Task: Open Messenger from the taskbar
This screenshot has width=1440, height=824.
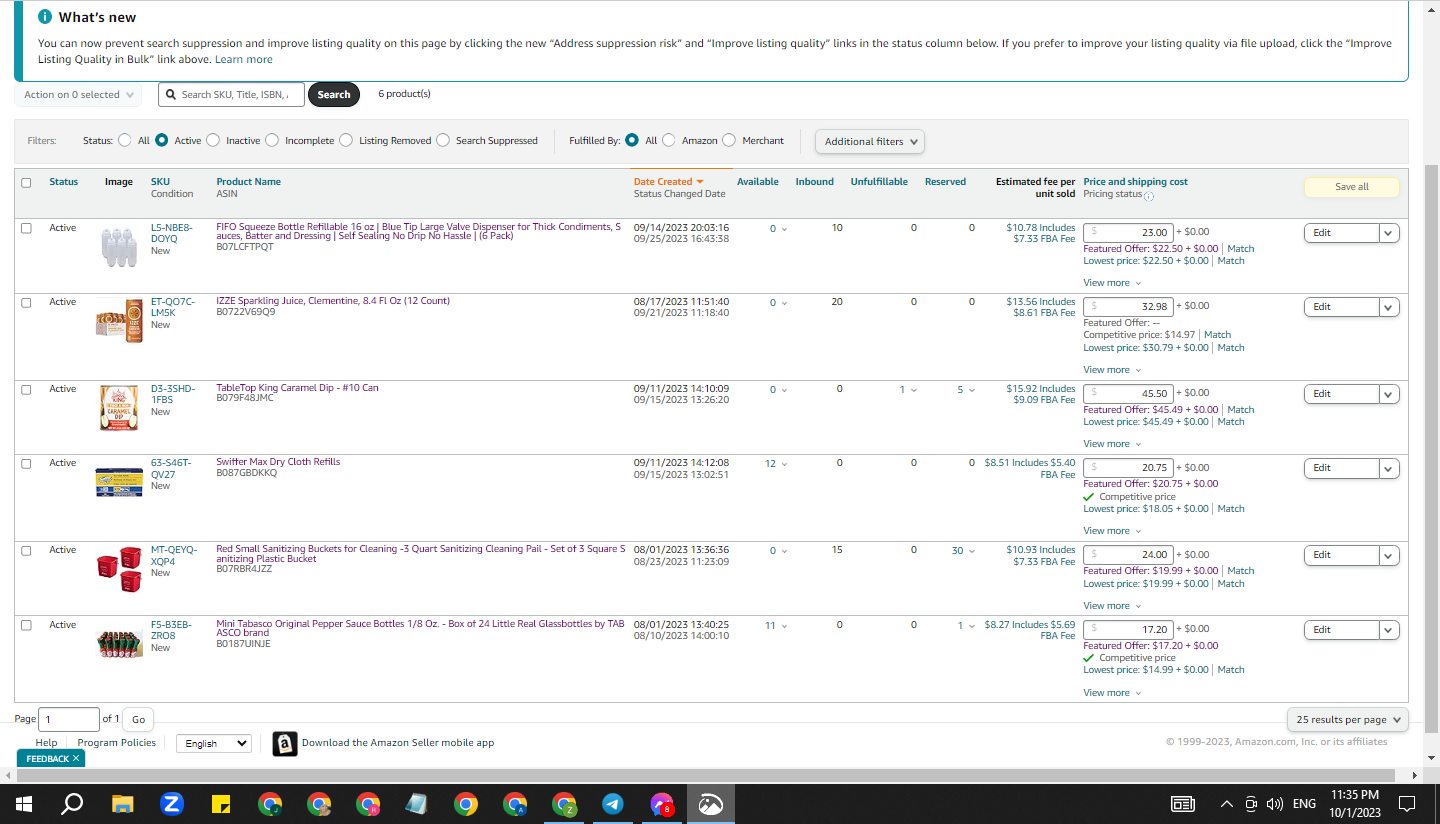Action: point(662,803)
